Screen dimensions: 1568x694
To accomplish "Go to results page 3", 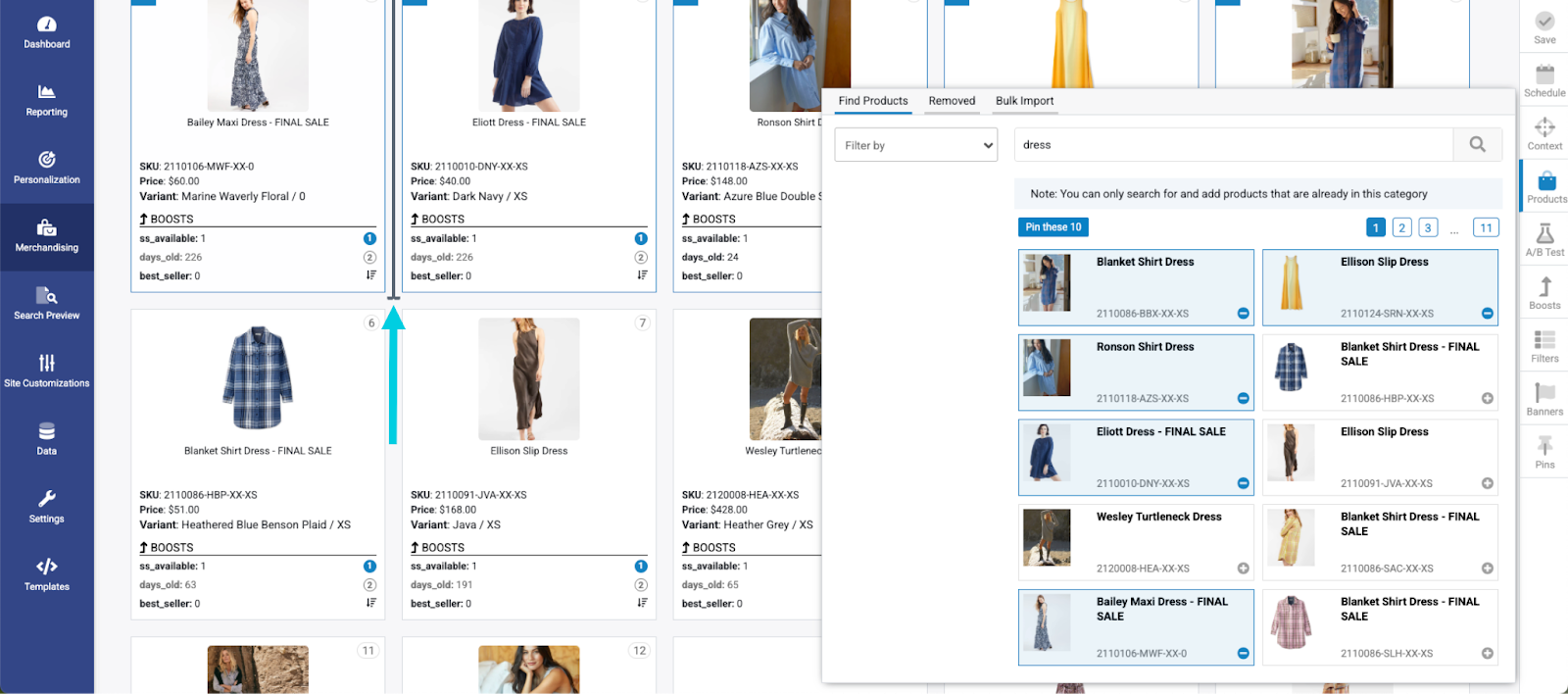I will (x=1428, y=227).
